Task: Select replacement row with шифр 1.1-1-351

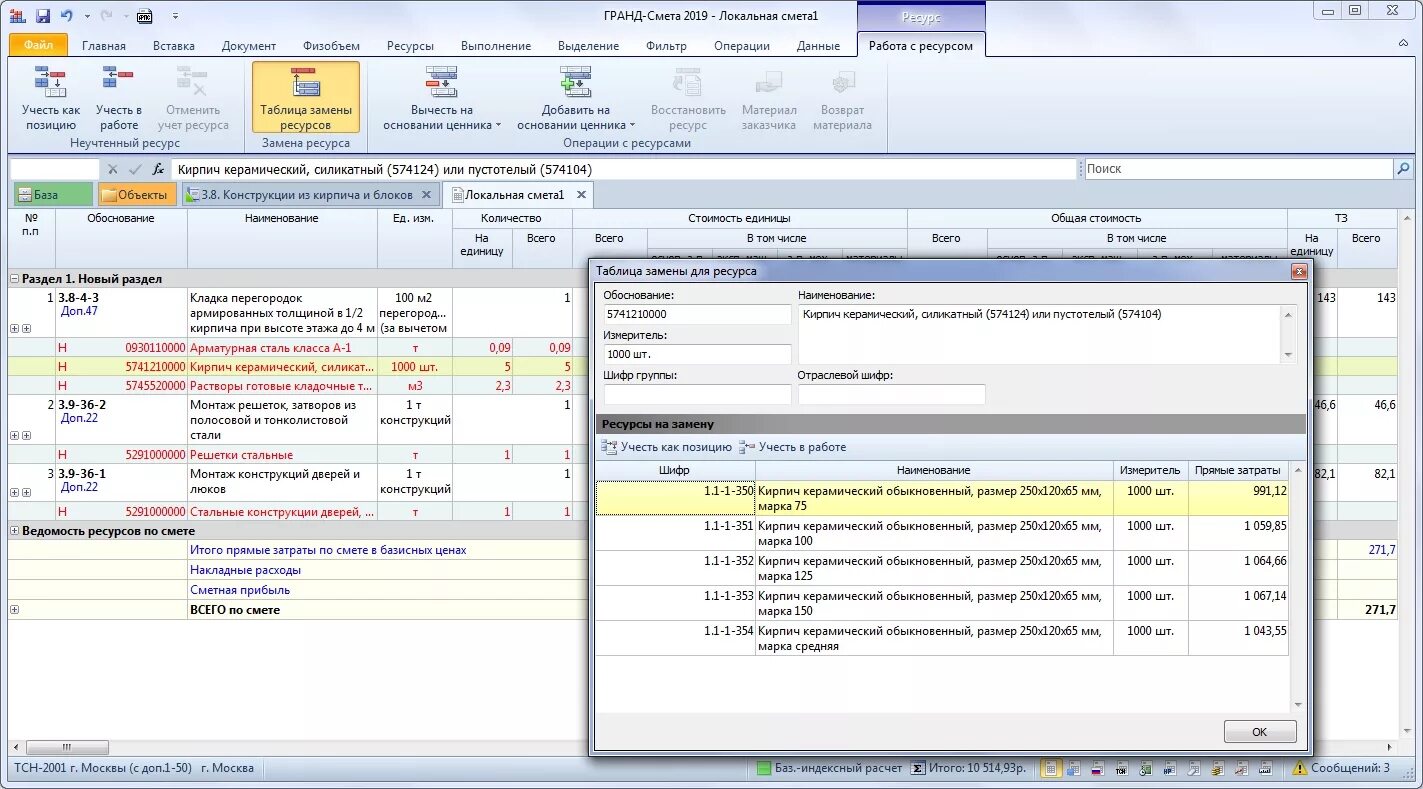Action: pos(942,533)
